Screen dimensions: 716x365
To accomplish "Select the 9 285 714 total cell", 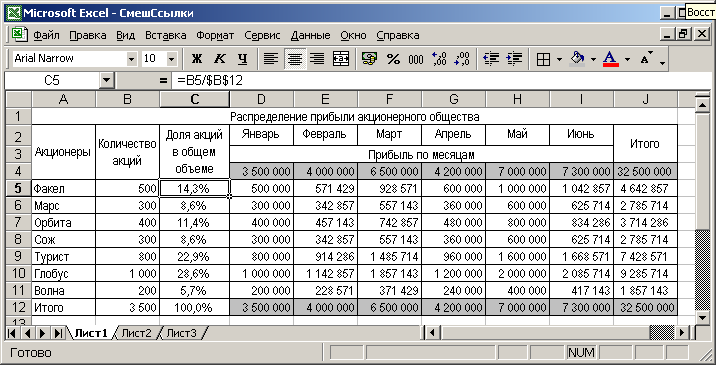I will click(645, 274).
